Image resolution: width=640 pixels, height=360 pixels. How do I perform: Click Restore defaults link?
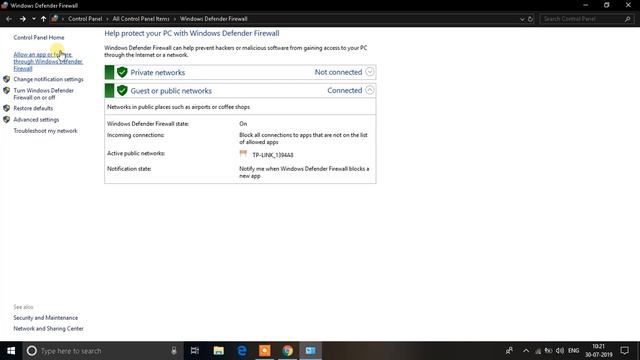pos(33,109)
